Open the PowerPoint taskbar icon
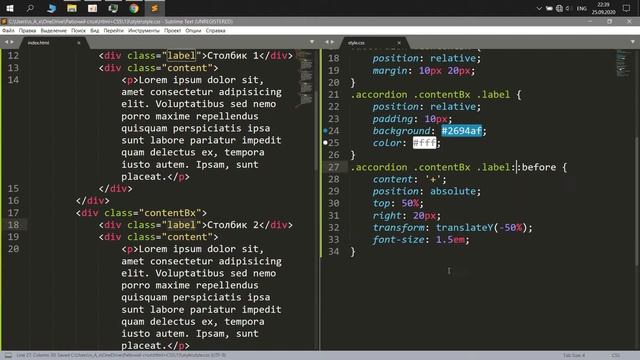The height and width of the screenshot is (360, 640). (x=93, y=8)
